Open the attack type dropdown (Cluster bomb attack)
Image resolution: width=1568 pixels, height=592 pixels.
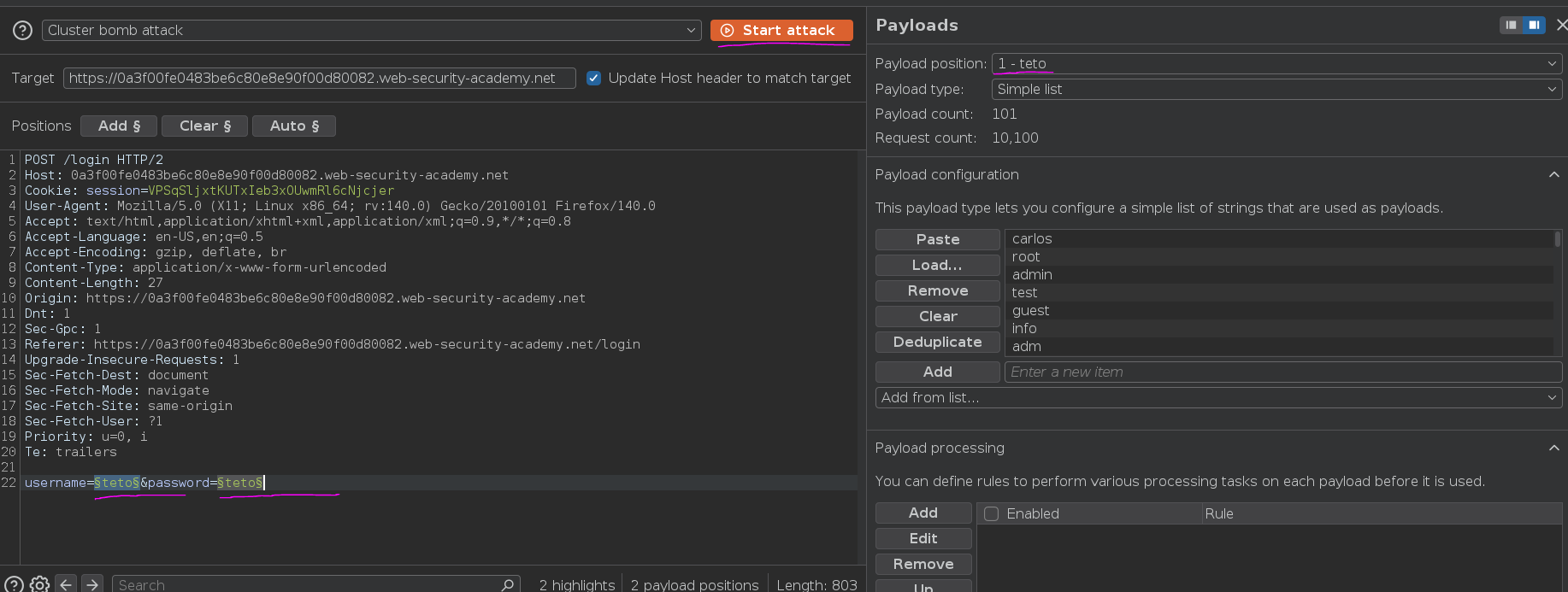(x=371, y=31)
